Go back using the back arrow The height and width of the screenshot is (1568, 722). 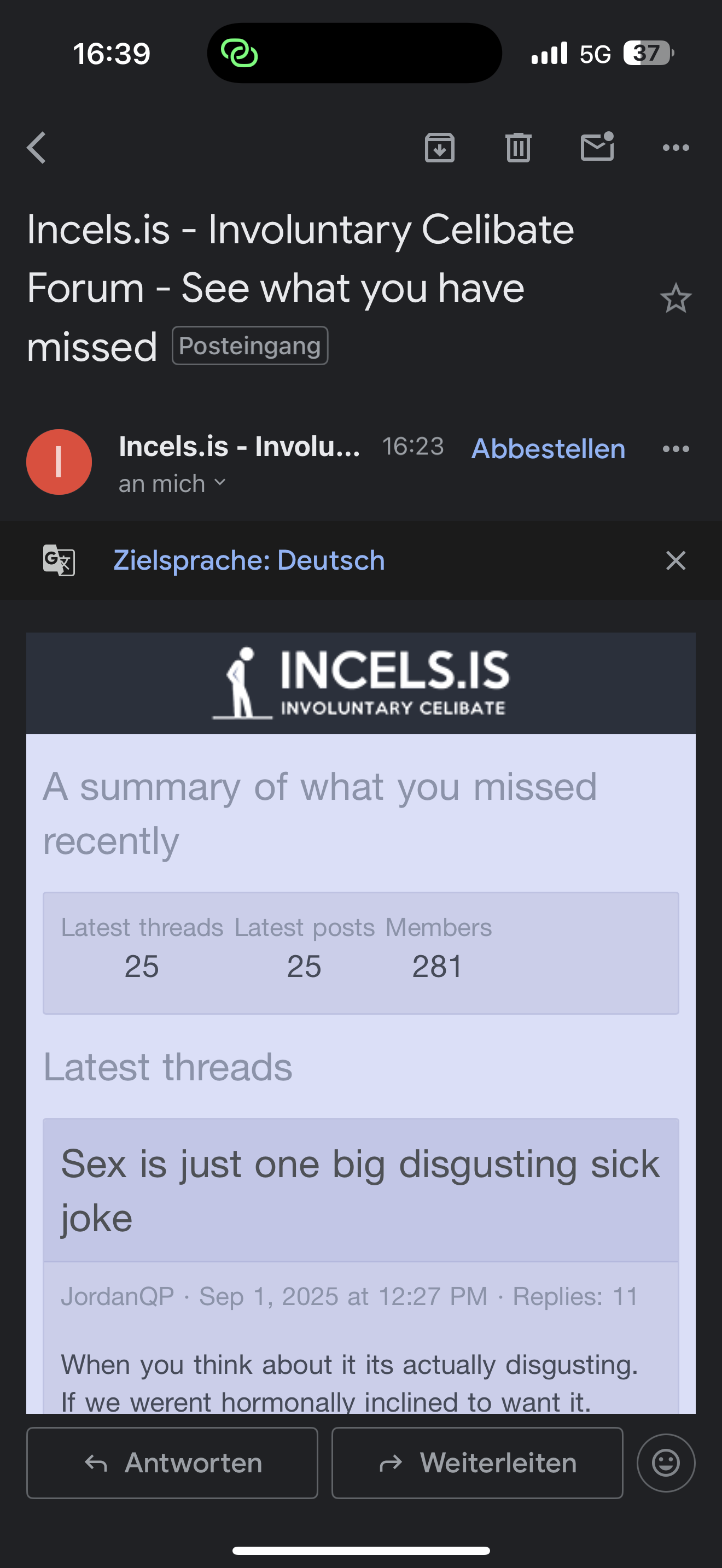pos(37,148)
